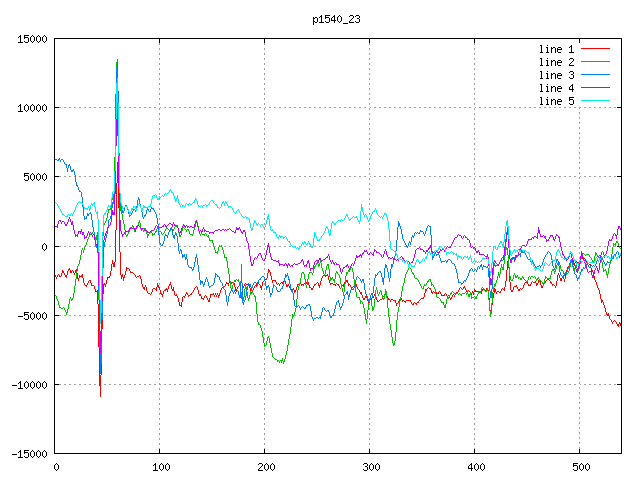
Task: Click the 'line 3' legend label
Action: click(x=557, y=75)
